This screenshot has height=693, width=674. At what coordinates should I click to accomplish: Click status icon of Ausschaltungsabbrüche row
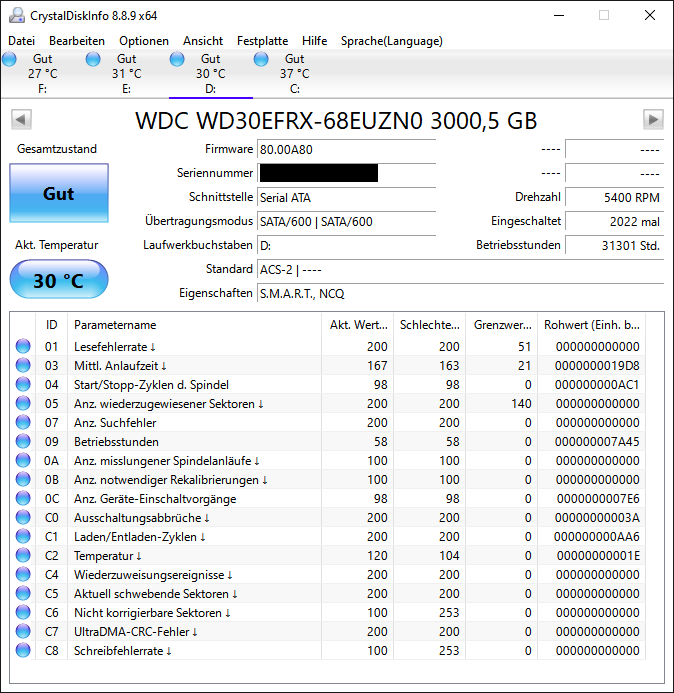[x=23, y=517]
